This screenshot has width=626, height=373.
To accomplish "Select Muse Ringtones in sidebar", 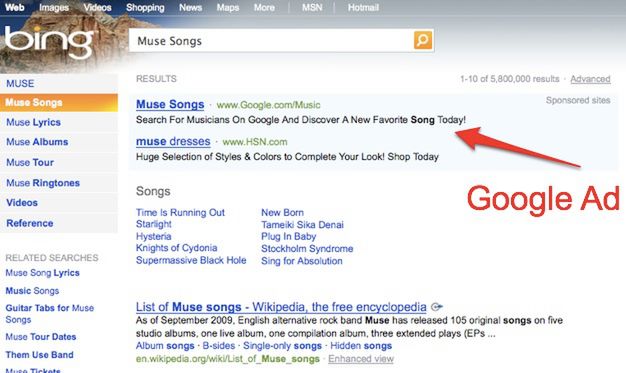I will coord(43,183).
